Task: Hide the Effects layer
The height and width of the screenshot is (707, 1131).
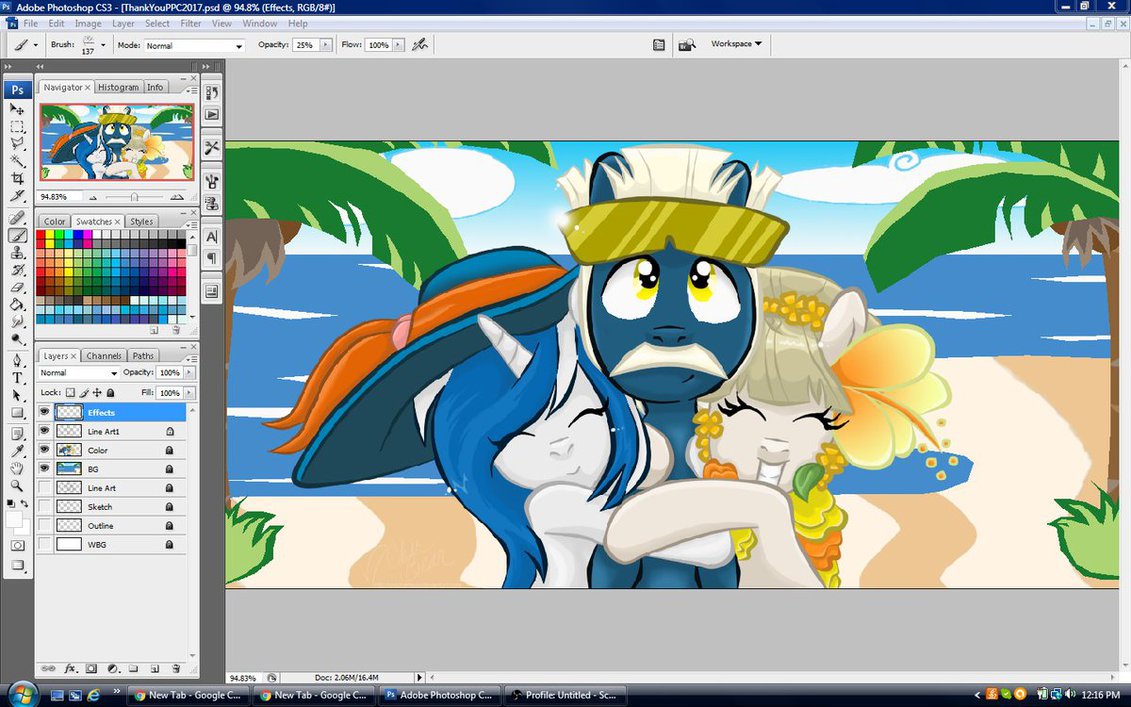Action: click(44, 412)
